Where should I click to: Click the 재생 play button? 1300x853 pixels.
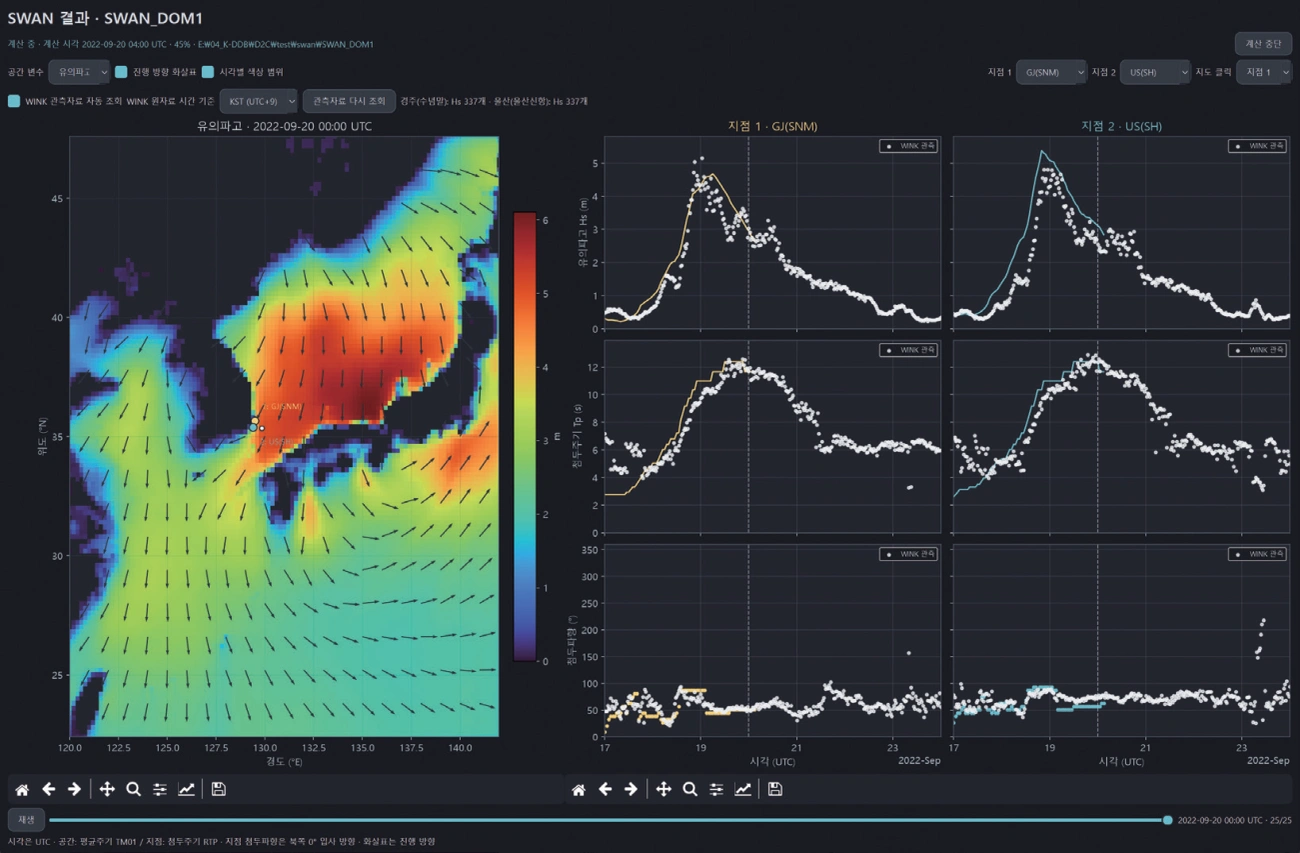(26, 820)
